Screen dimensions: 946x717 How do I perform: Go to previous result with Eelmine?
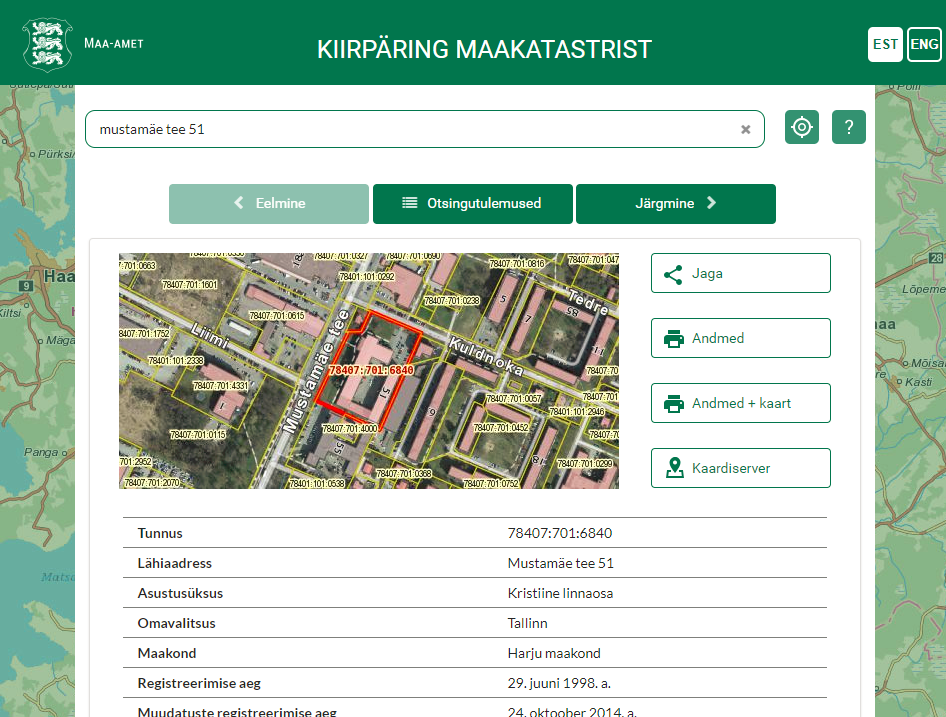(x=269, y=204)
